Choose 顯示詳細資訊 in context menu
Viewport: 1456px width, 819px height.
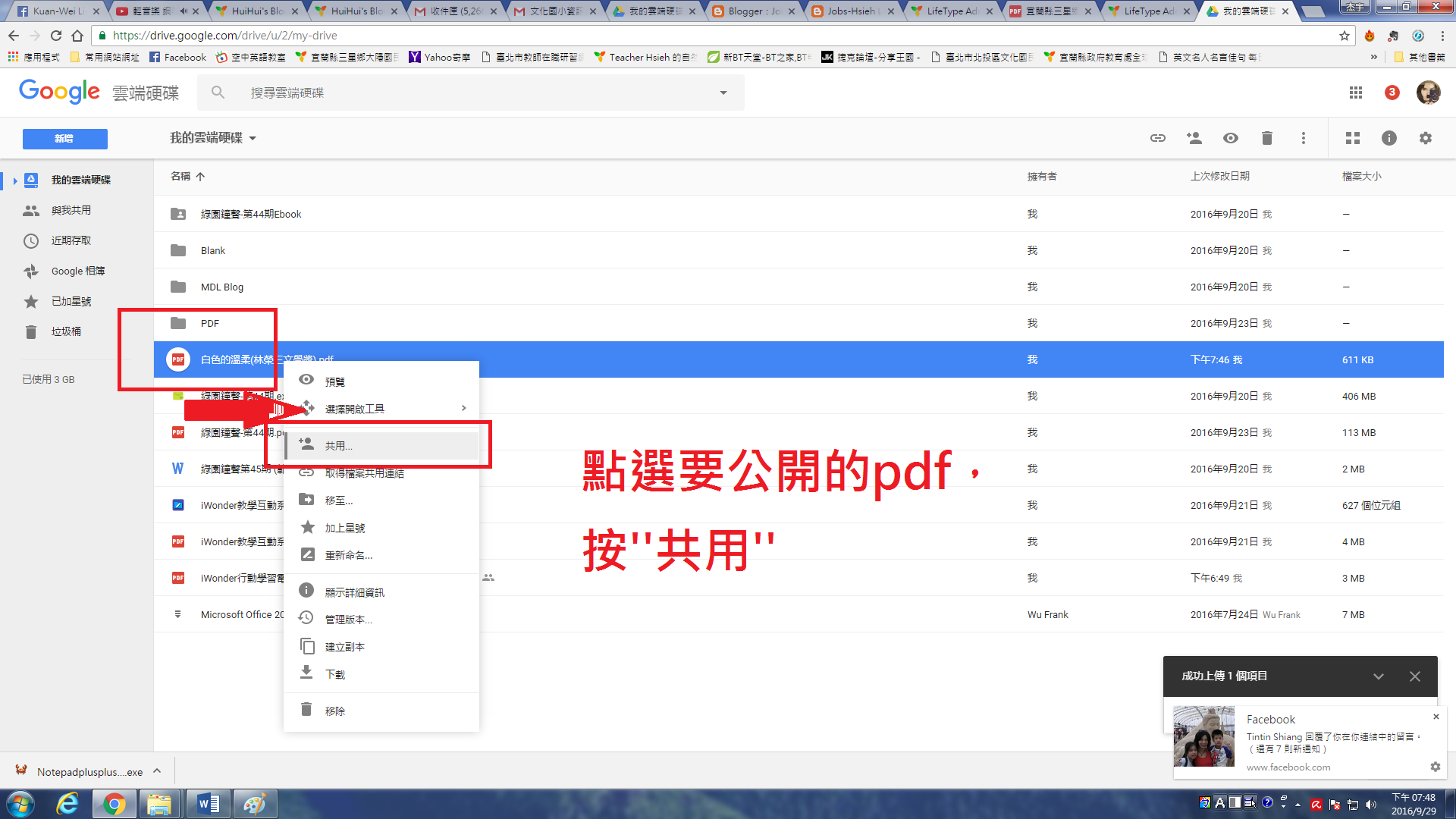[x=381, y=592]
